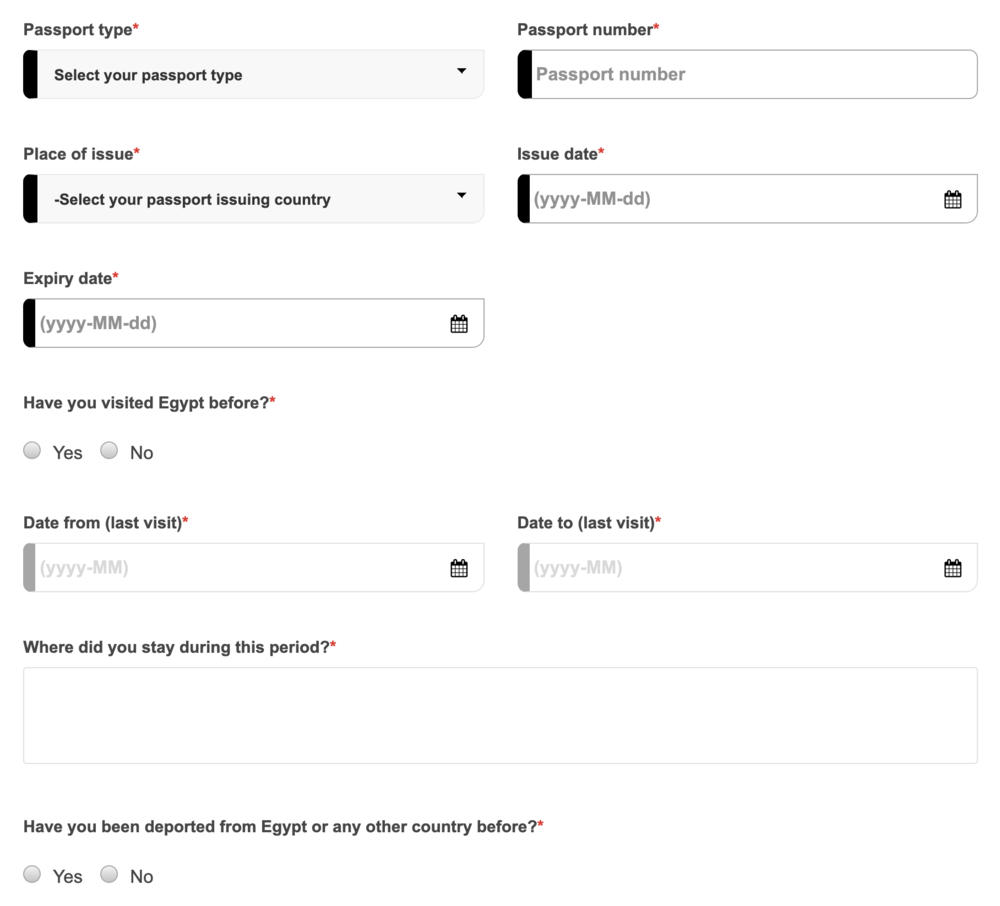This screenshot has width=1000, height=906.
Task: Open calendar for Date to (last visit)
Action: pos(952,568)
